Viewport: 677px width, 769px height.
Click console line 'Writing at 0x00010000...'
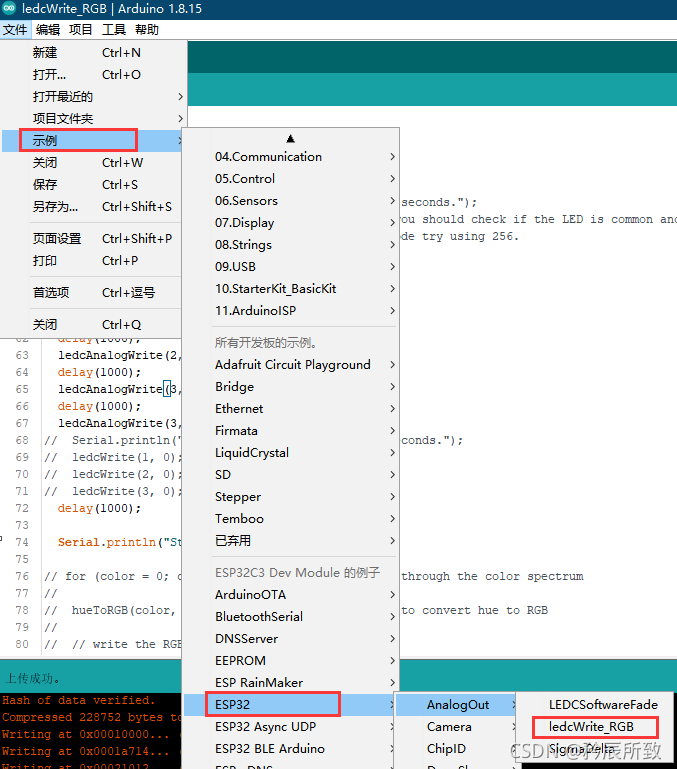click(x=86, y=734)
